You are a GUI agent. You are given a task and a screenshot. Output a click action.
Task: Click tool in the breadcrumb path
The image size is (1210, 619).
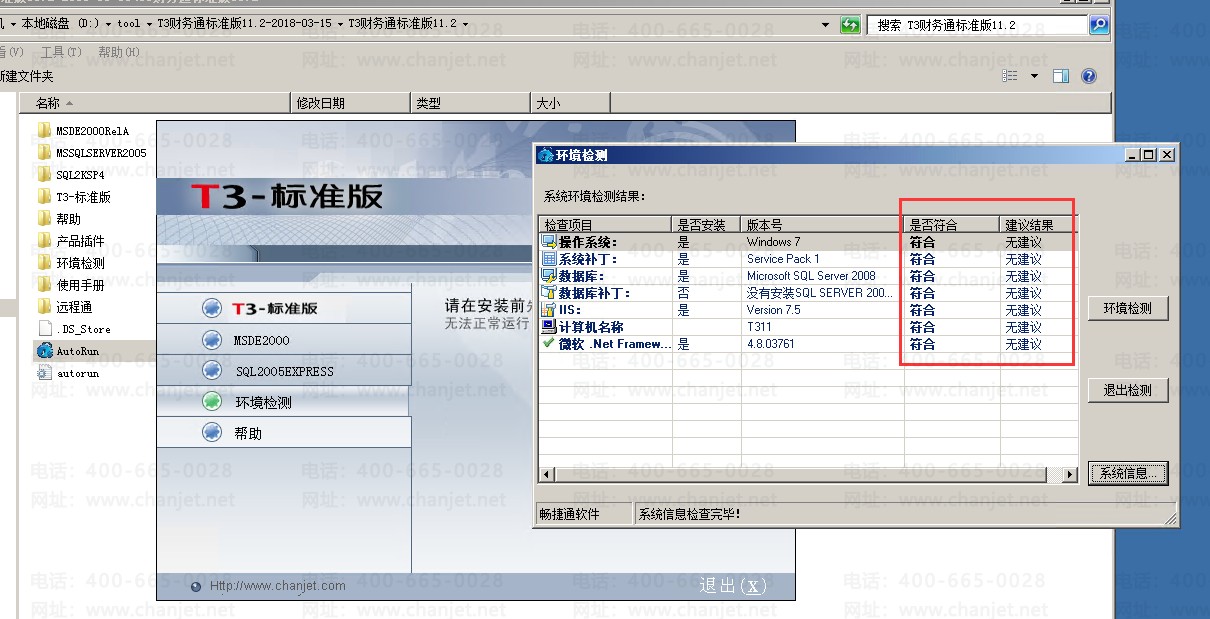[x=128, y=24]
